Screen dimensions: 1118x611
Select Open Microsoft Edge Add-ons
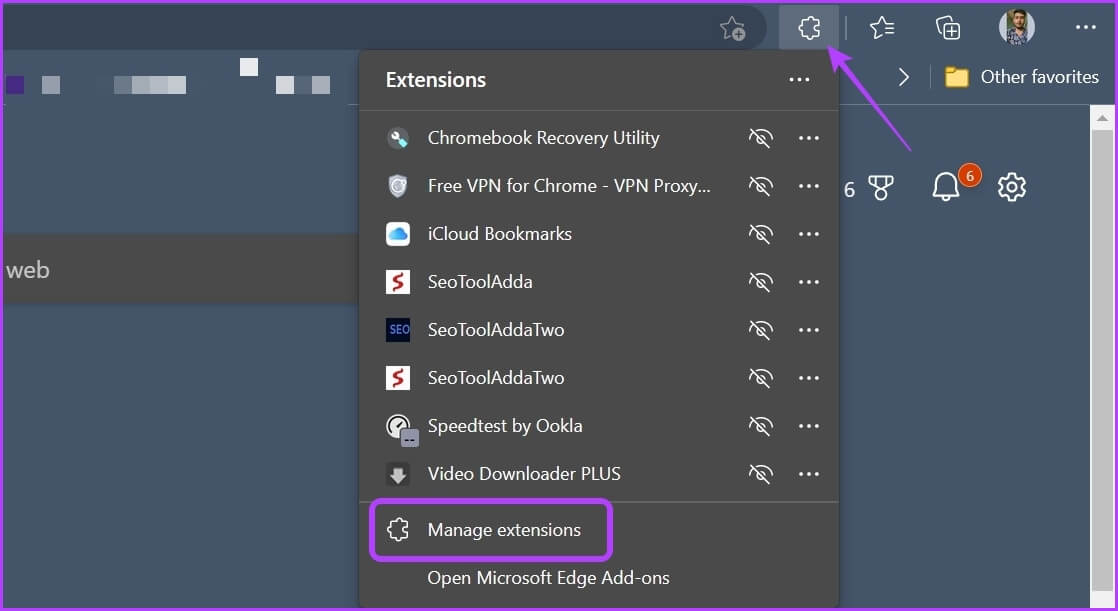[548, 578]
